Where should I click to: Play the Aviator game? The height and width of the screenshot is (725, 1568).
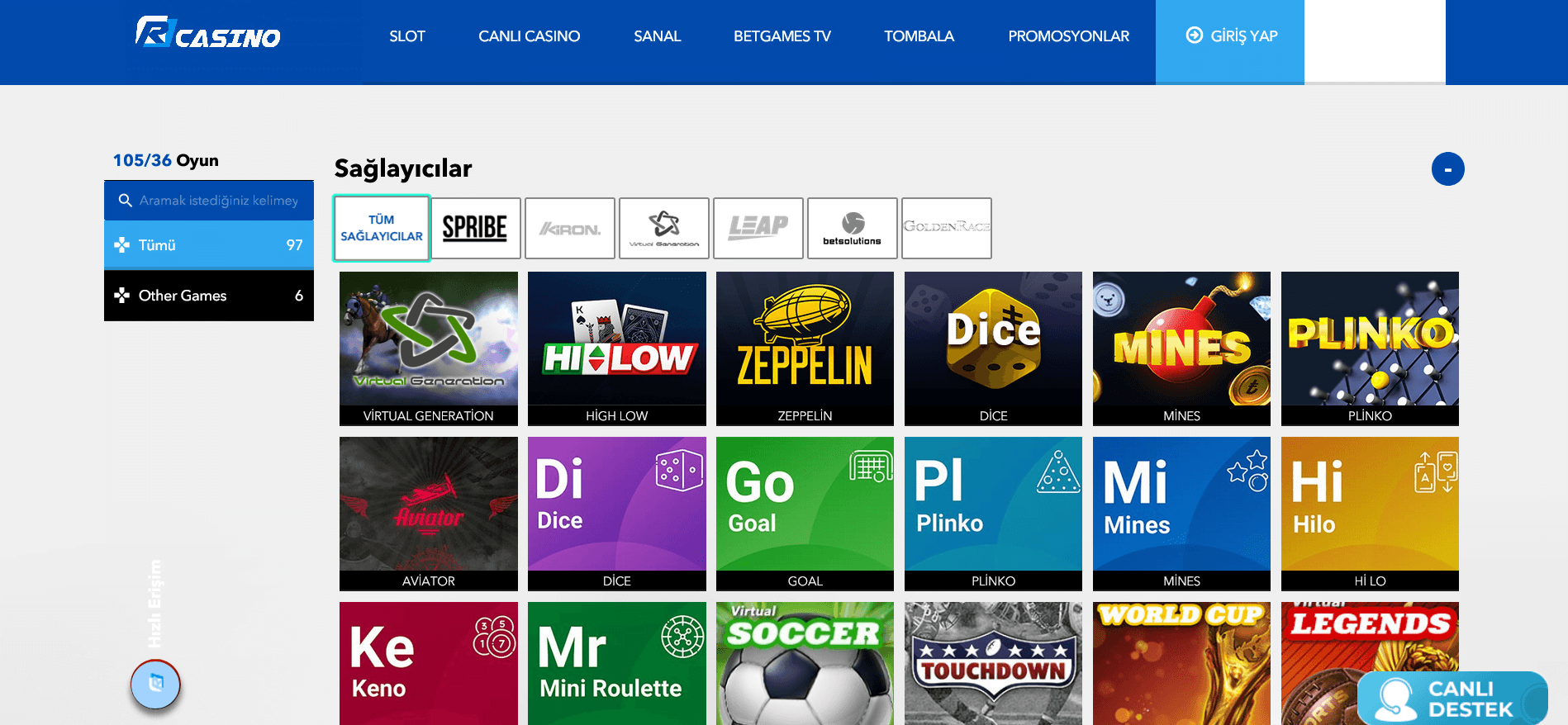(429, 514)
